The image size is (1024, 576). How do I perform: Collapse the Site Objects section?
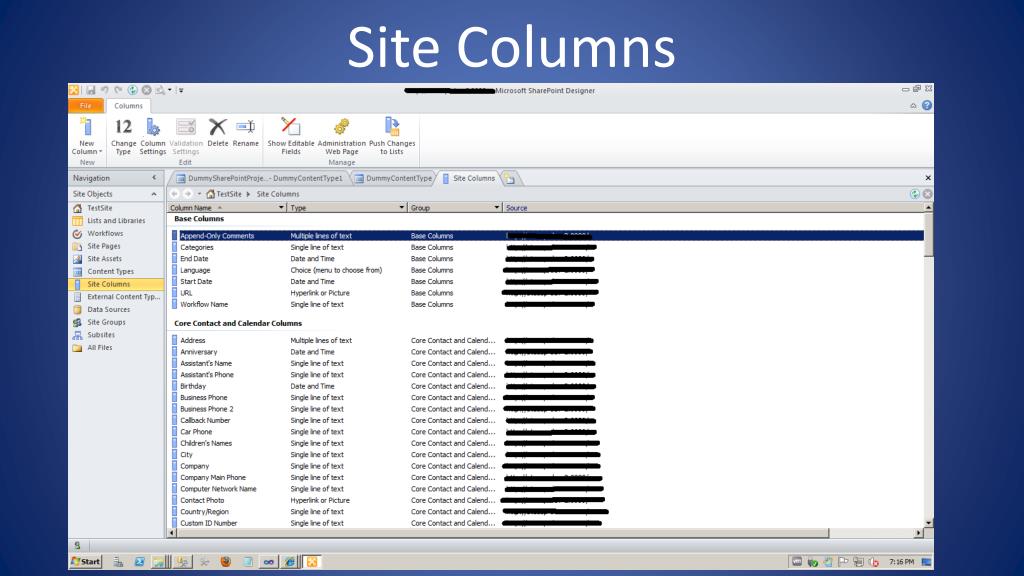[154, 194]
